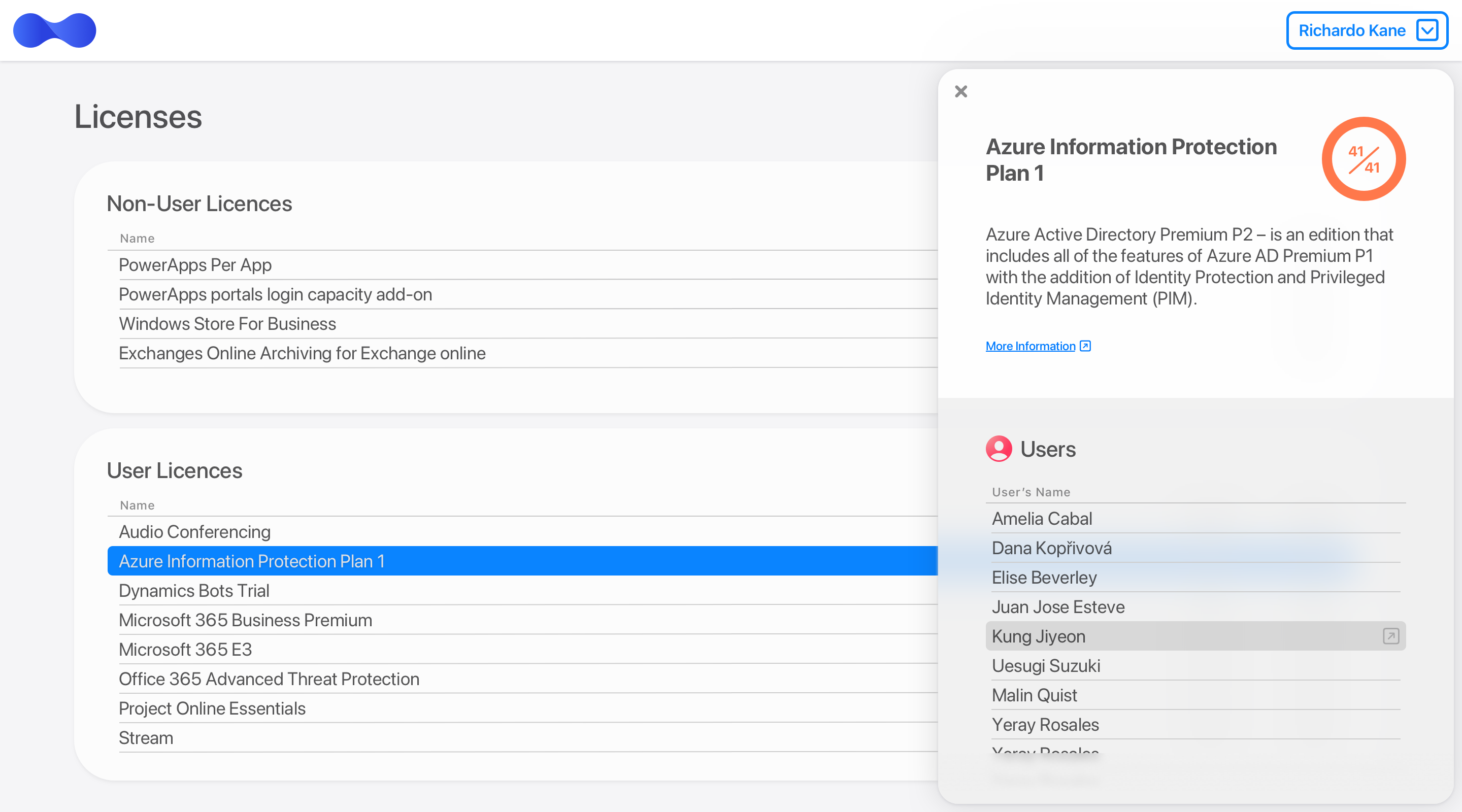Select user Juan Jose Esteve
This screenshot has height=812, width=1462.
tap(1195, 607)
